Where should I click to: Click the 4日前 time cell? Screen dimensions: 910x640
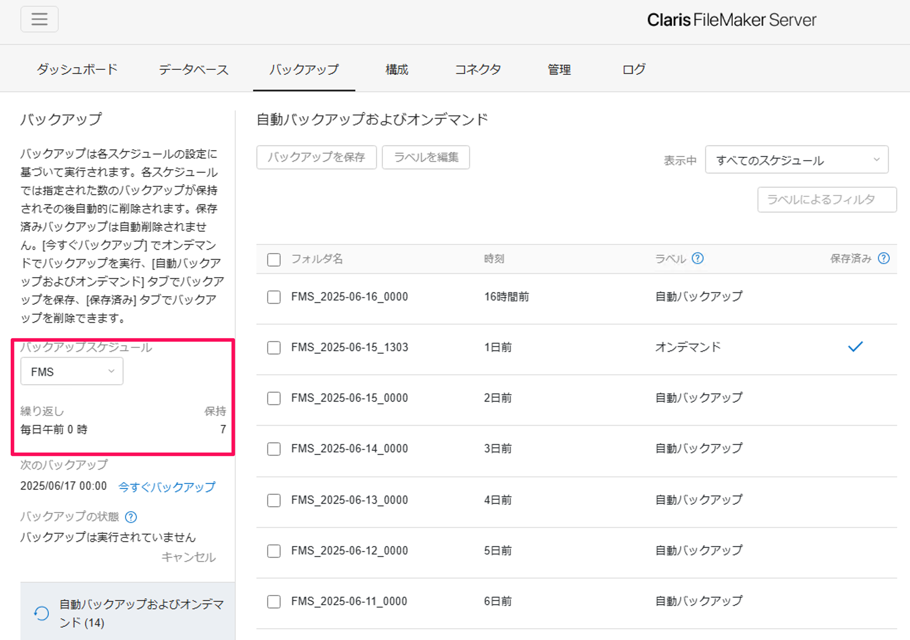pos(498,500)
